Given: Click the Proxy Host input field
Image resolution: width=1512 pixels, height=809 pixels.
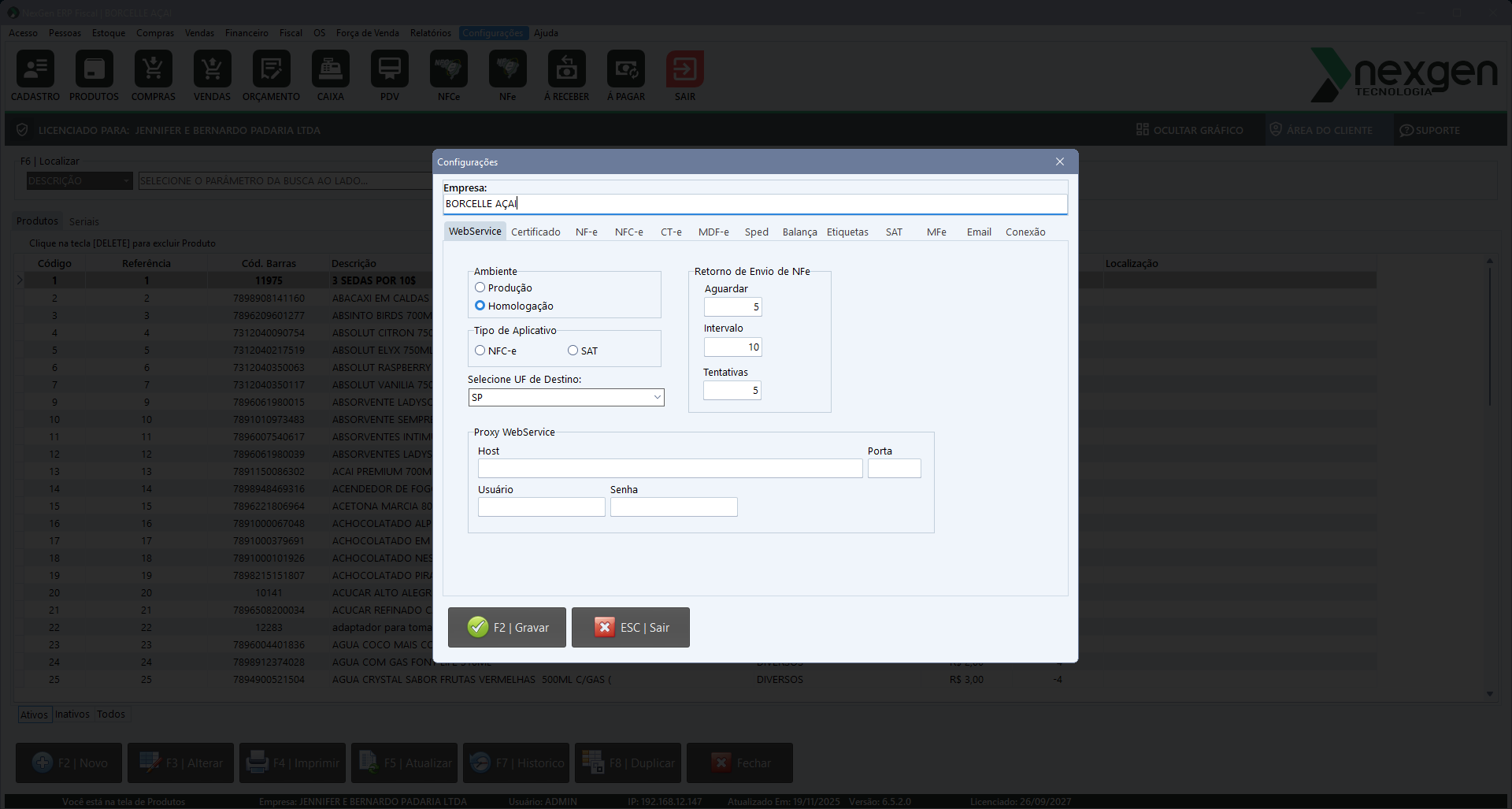Looking at the screenshot, I should (x=669, y=469).
